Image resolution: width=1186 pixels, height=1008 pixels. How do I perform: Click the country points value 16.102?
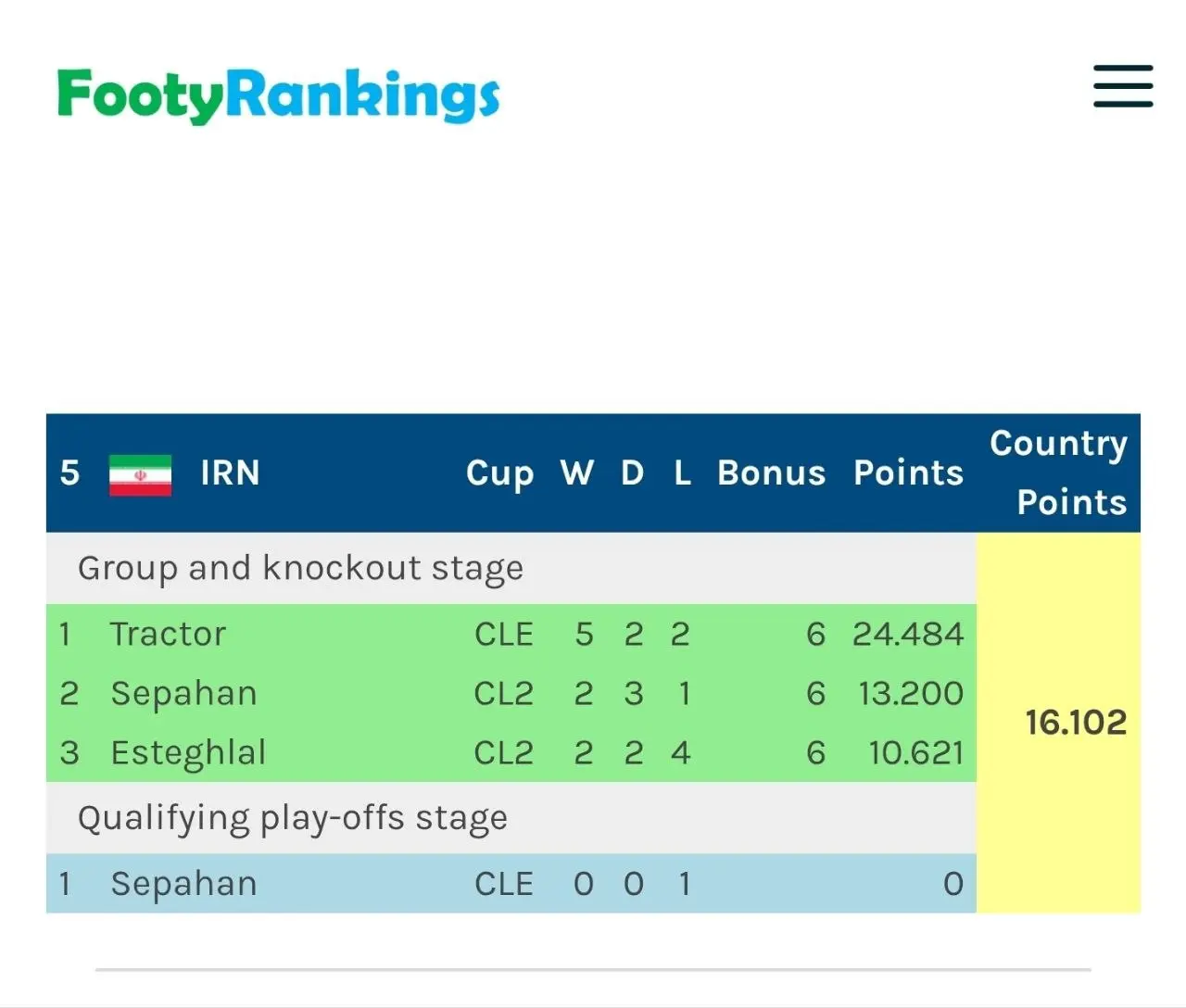point(1075,723)
